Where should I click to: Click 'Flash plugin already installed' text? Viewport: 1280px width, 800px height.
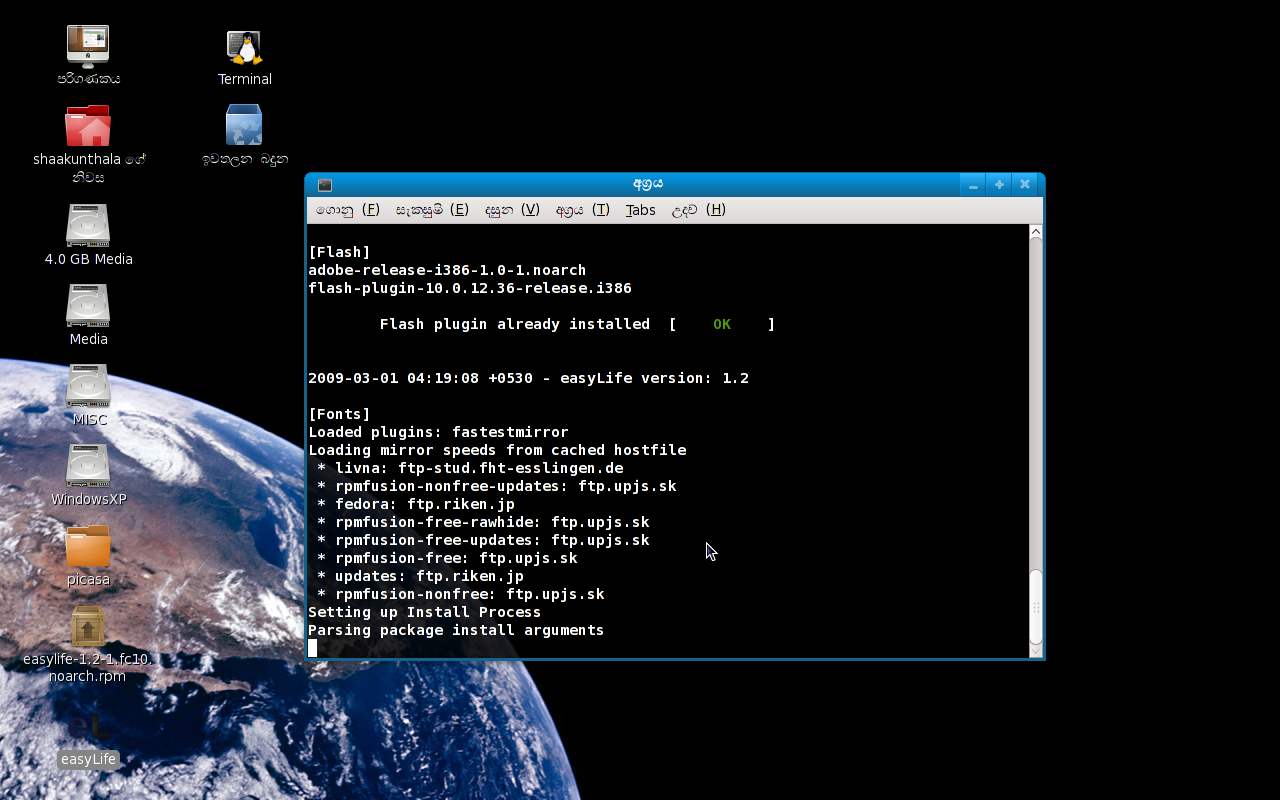[x=515, y=324]
